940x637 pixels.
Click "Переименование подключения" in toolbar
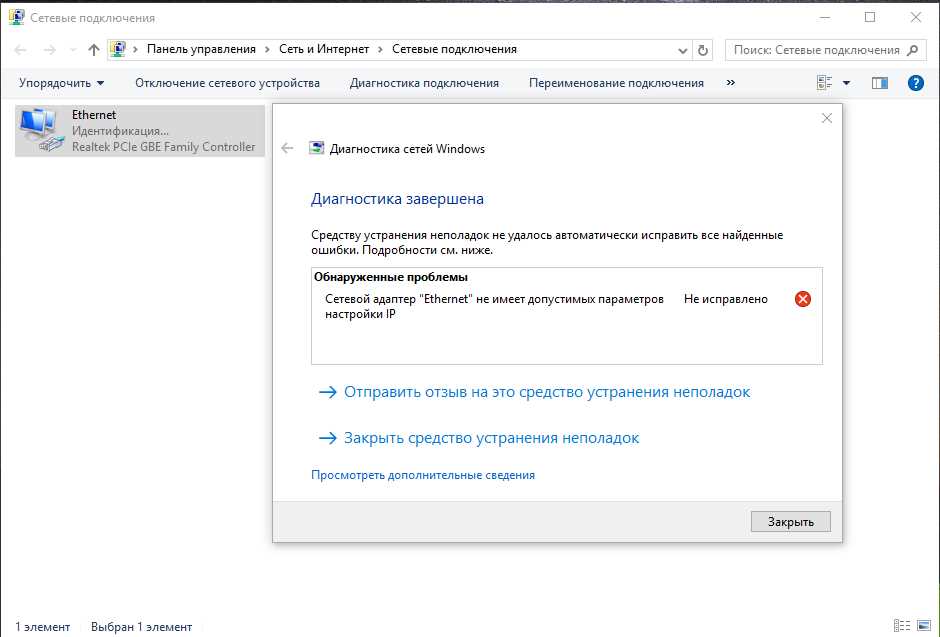(x=616, y=83)
